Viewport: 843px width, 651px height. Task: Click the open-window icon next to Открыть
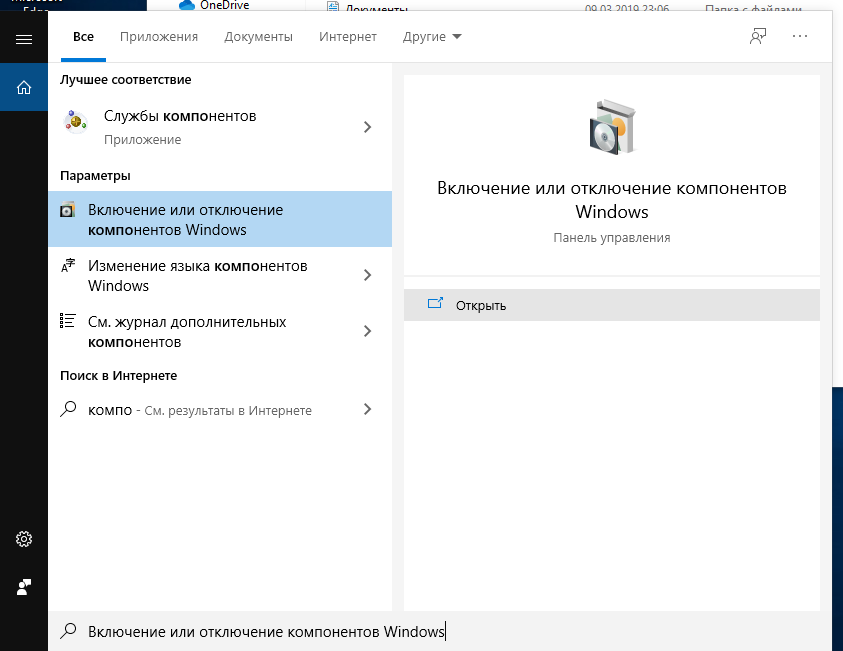(x=435, y=304)
